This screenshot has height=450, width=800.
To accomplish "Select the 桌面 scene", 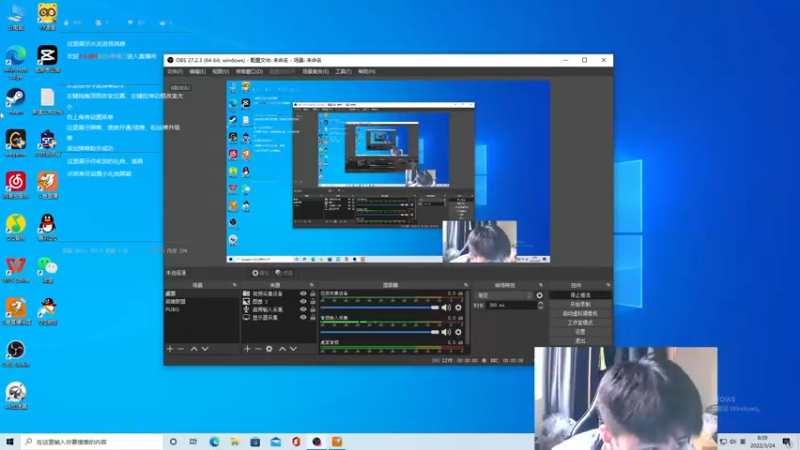I will click(x=202, y=294).
